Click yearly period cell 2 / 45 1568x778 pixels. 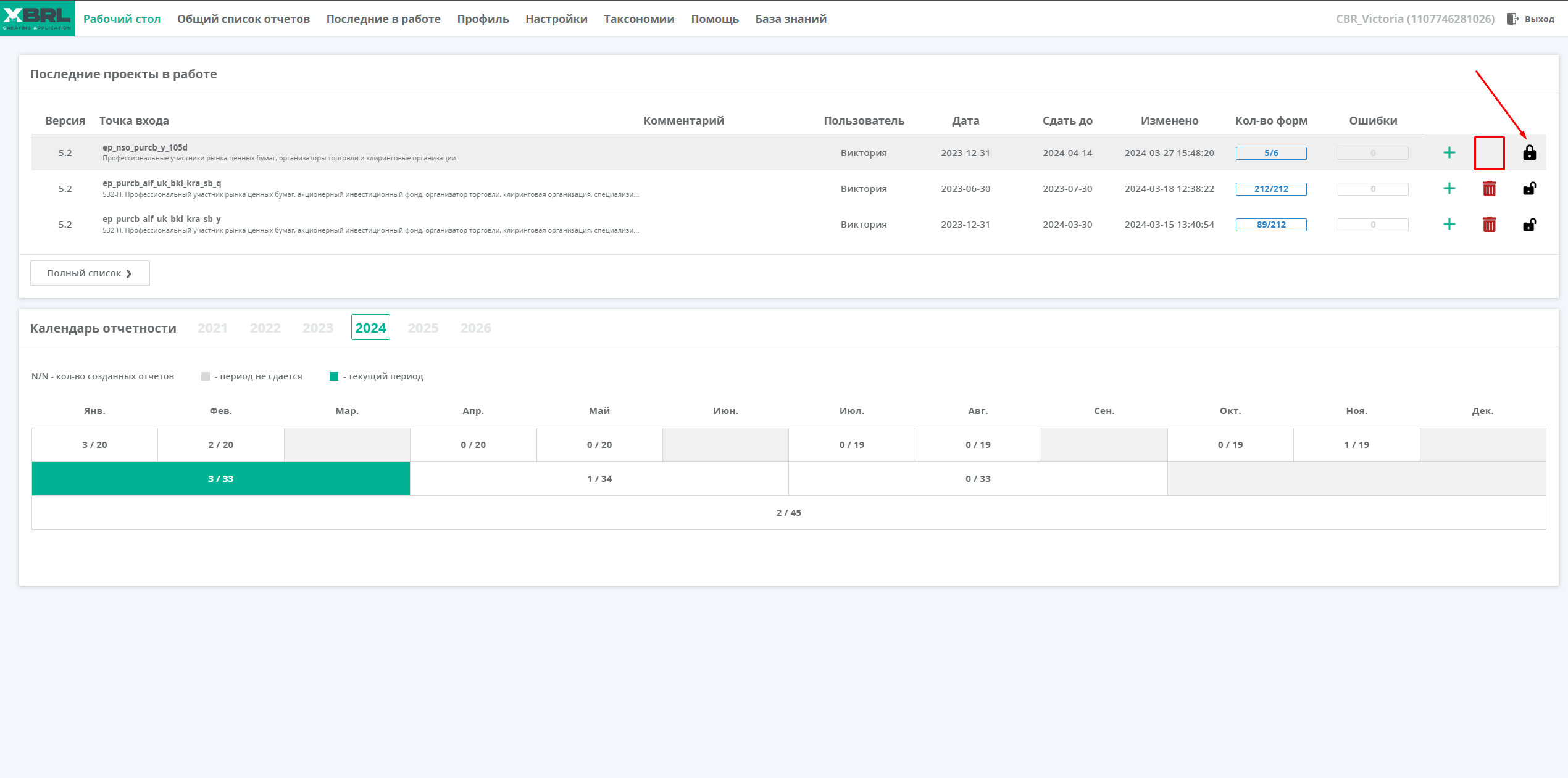(x=789, y=513)
